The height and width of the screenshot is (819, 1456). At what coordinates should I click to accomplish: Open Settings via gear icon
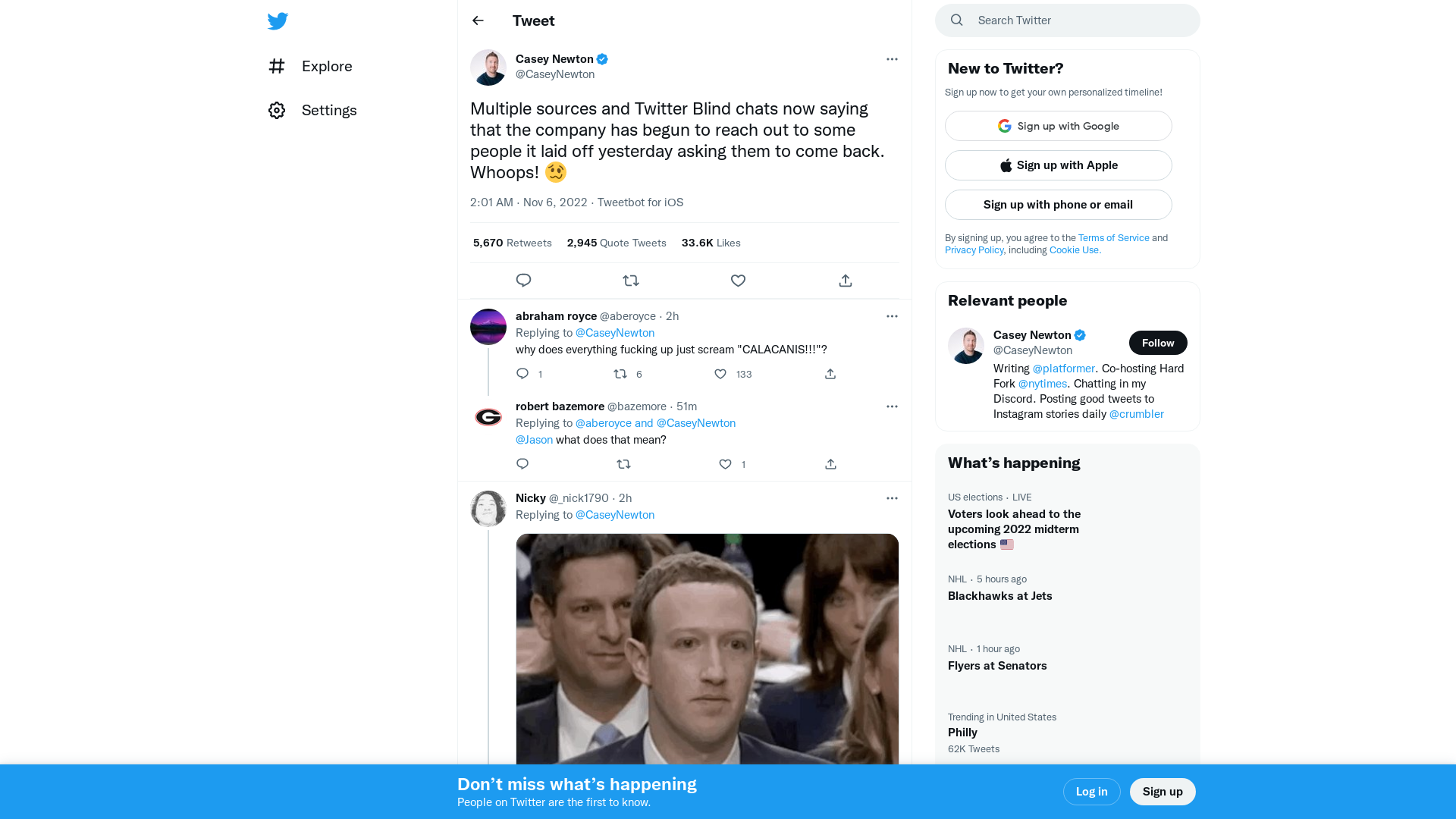277,110
